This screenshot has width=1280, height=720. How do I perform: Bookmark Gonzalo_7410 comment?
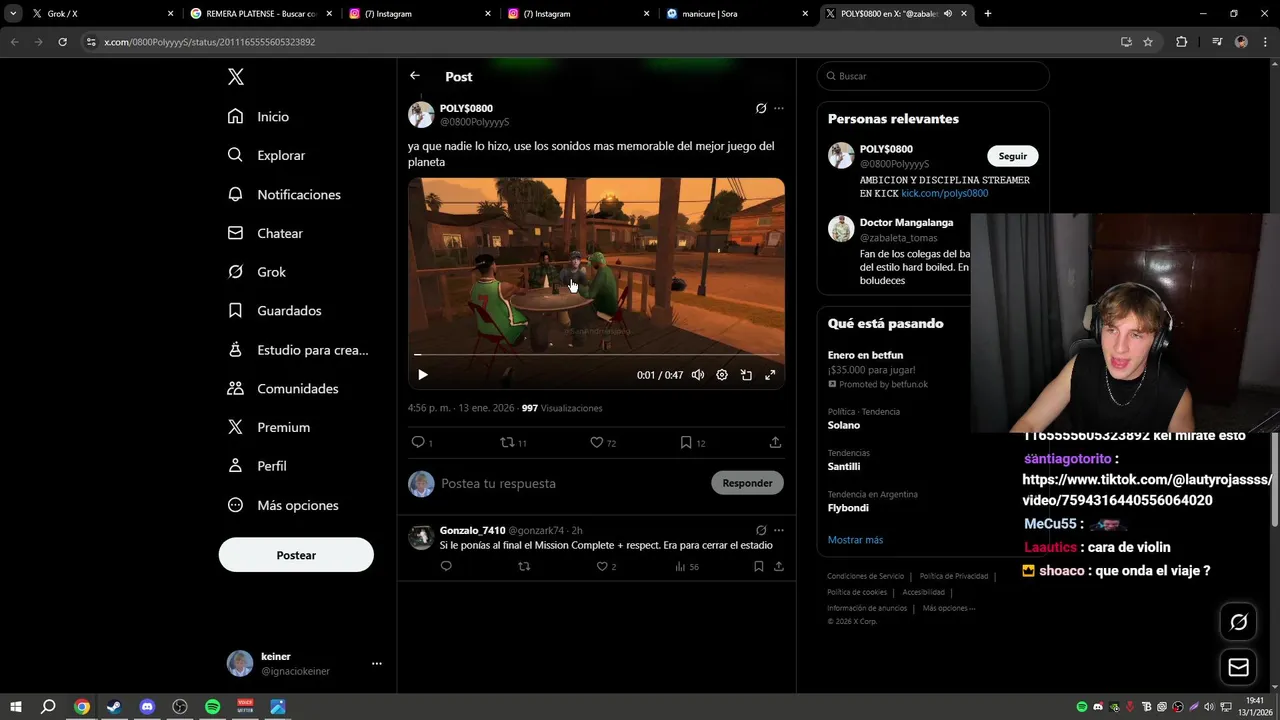point(759,566)
